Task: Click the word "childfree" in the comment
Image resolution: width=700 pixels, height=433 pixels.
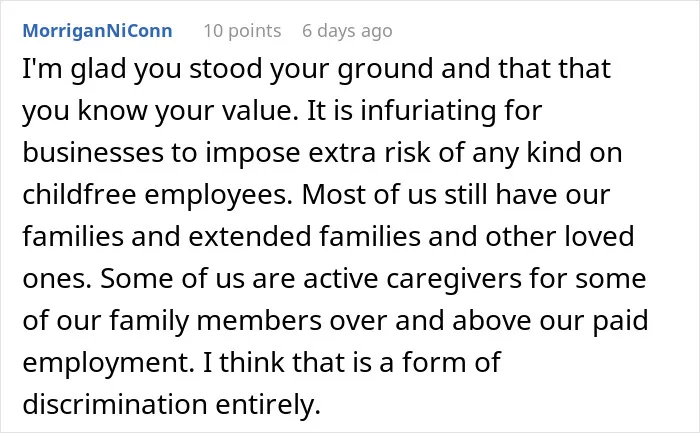Action: click(79, 194)
